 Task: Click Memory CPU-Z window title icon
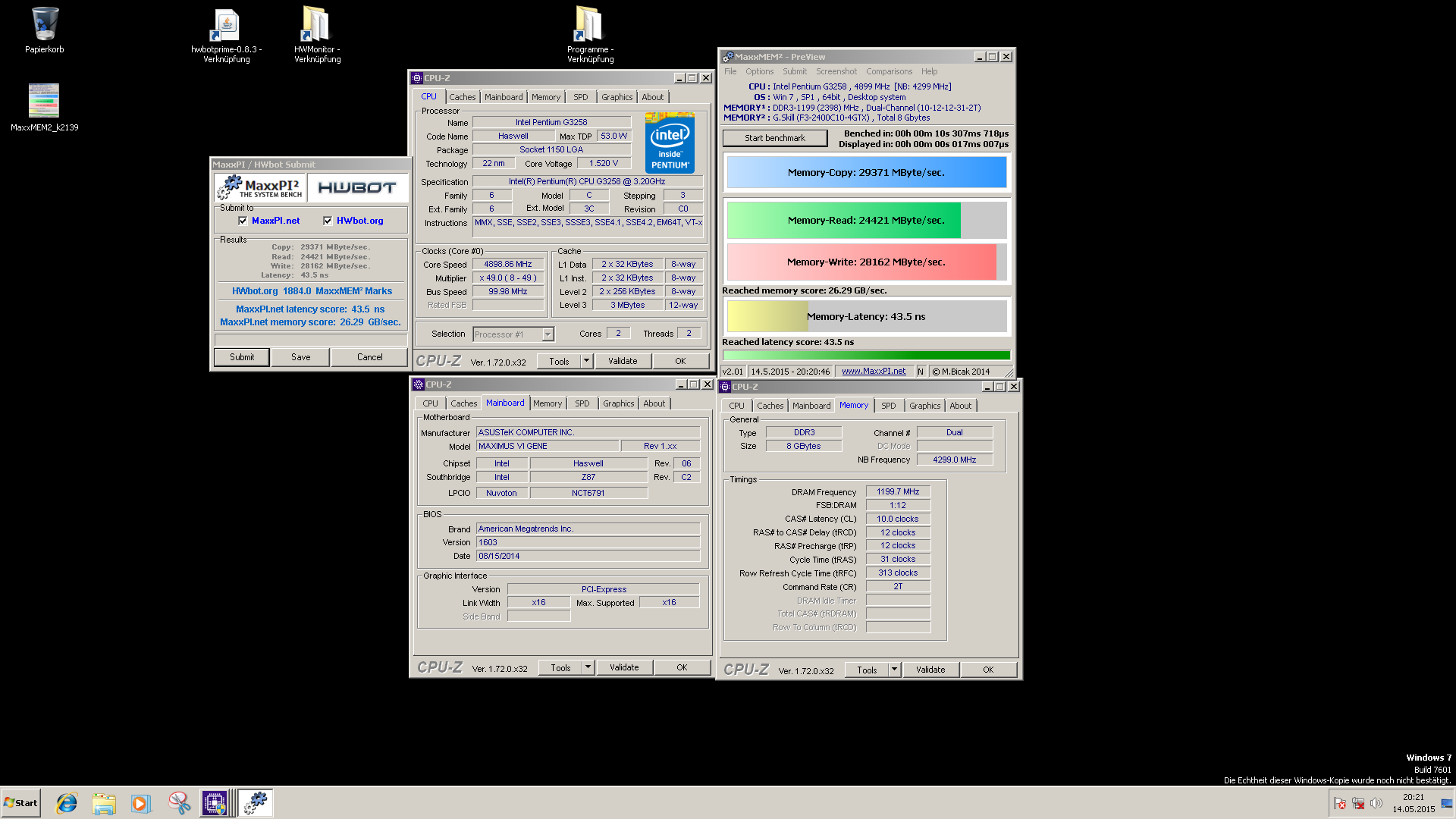pyautogui.click(x=725, y=387)
